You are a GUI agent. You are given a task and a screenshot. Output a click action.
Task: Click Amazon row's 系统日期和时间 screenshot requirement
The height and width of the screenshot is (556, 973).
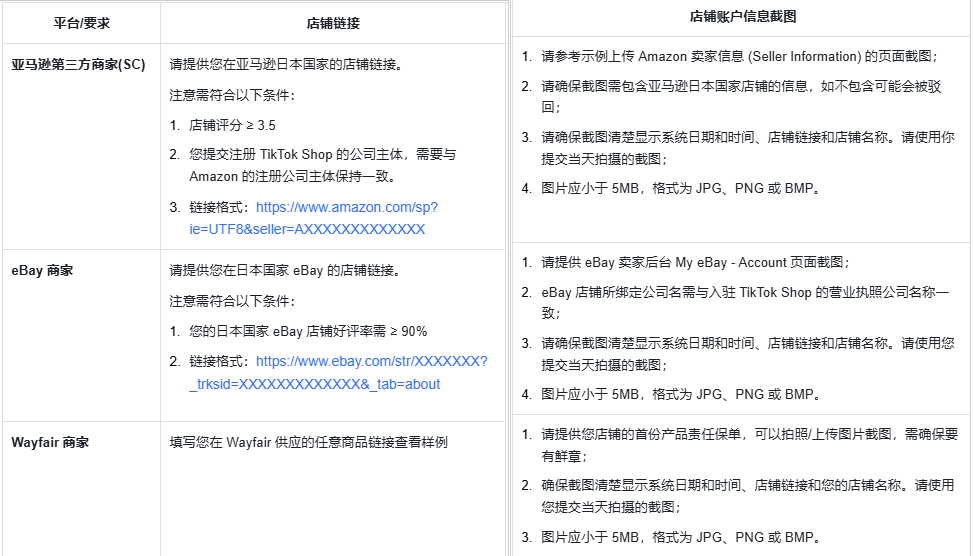click(748, 148)
